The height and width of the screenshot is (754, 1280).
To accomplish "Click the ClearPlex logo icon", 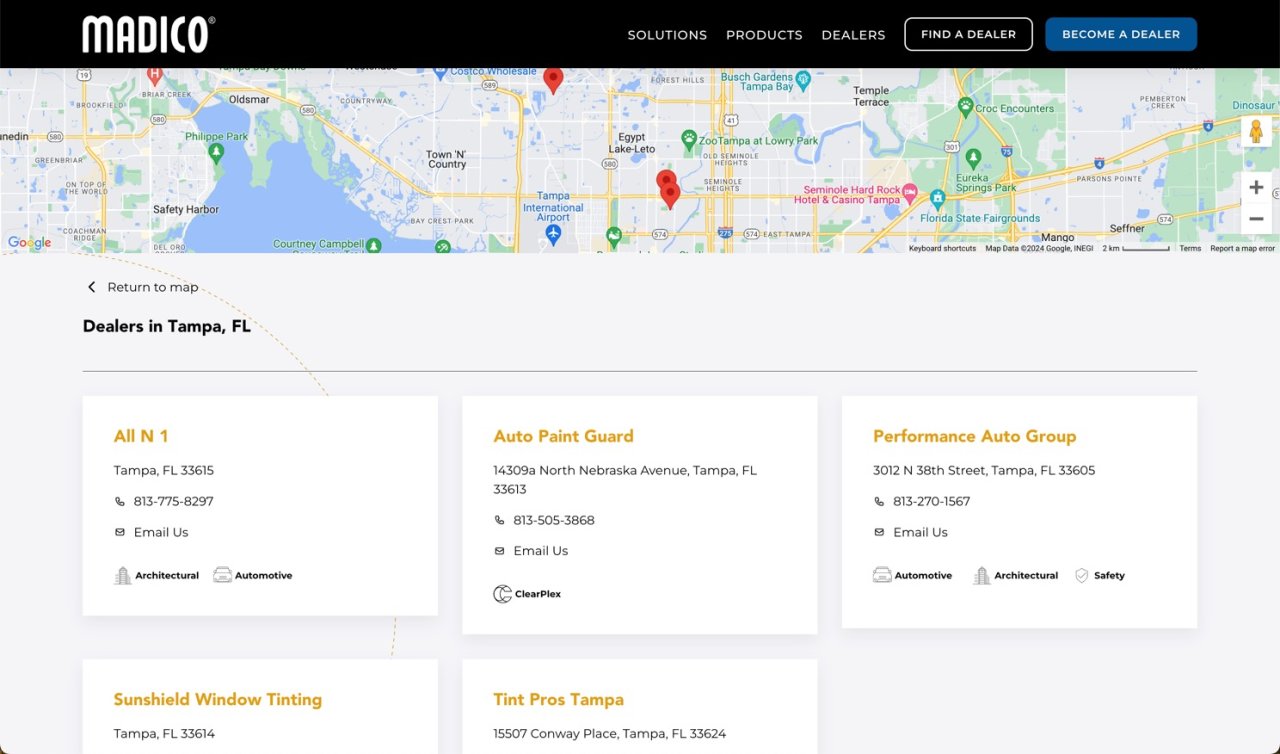I will [502, 594].
